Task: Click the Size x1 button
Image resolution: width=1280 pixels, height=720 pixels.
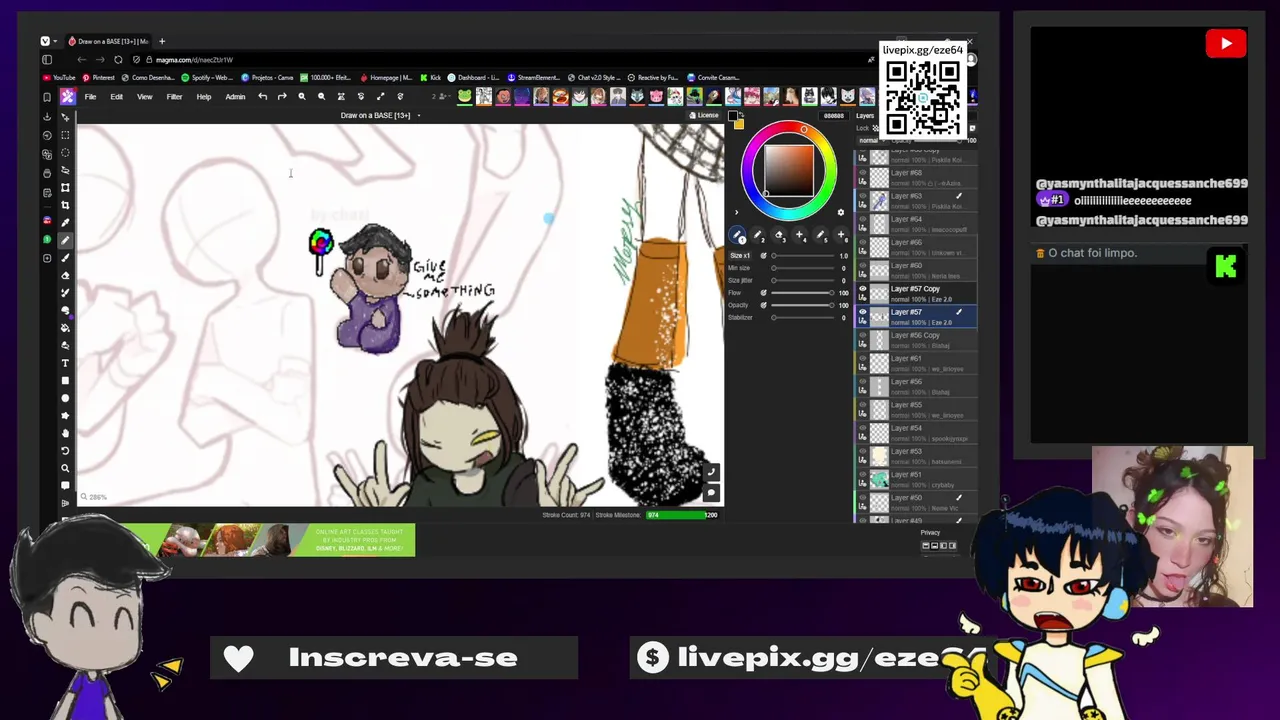Action: click(740, 256)
